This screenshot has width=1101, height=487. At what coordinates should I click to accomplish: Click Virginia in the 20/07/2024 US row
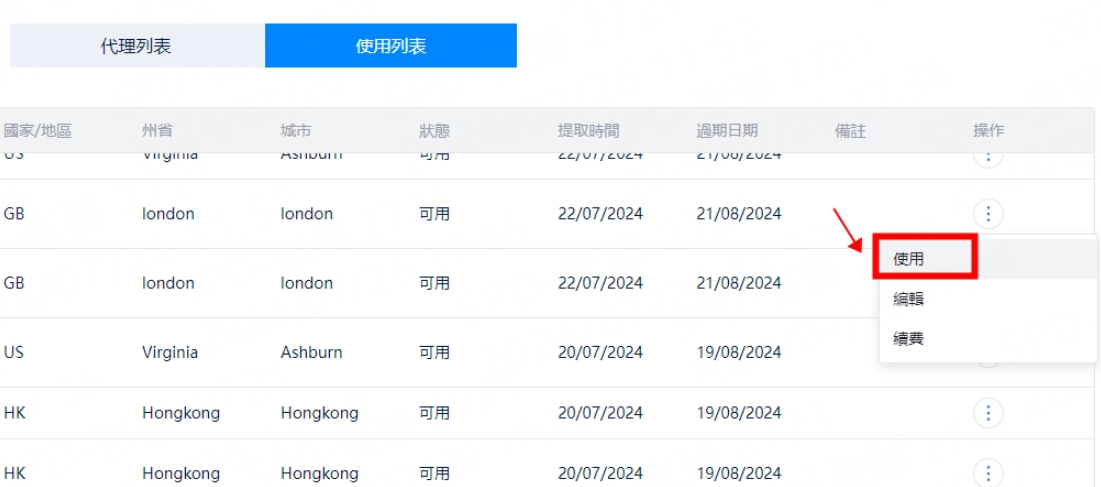tap(170, 353)
